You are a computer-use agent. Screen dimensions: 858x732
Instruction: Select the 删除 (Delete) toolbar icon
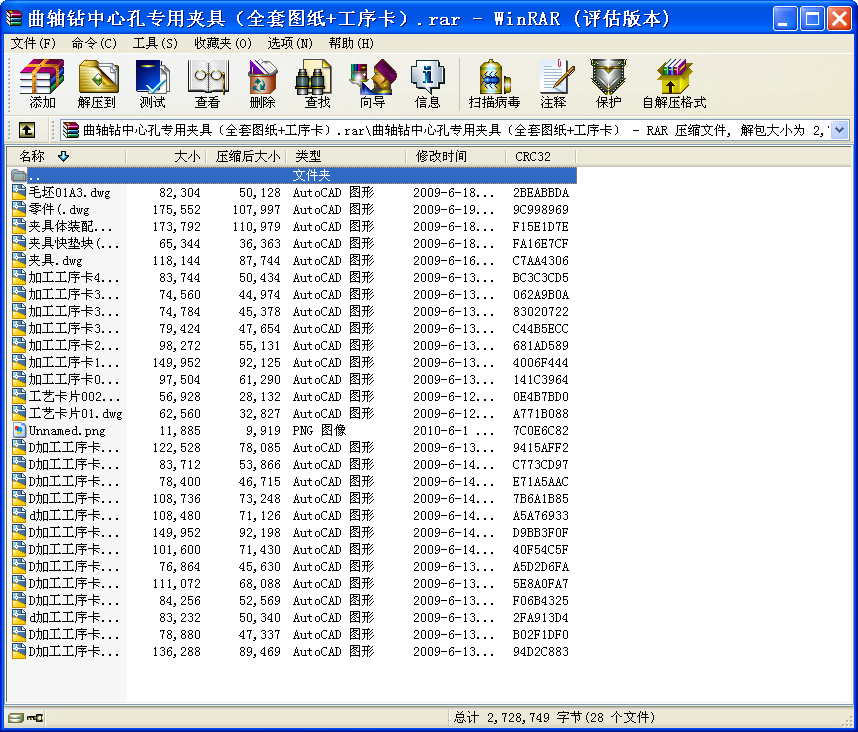point(262,83)
